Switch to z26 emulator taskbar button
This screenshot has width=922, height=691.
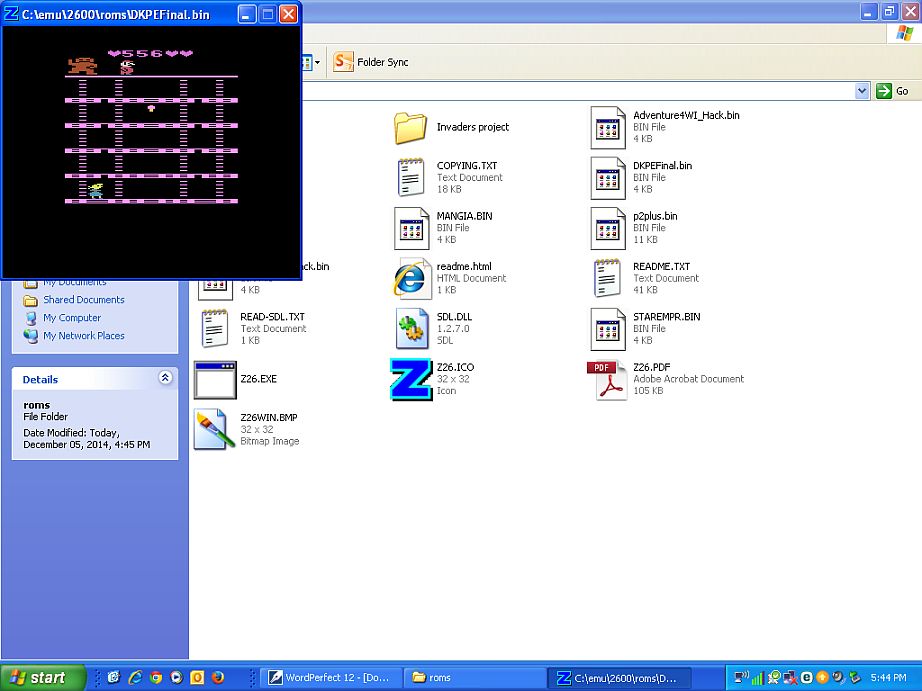[619, 677]
